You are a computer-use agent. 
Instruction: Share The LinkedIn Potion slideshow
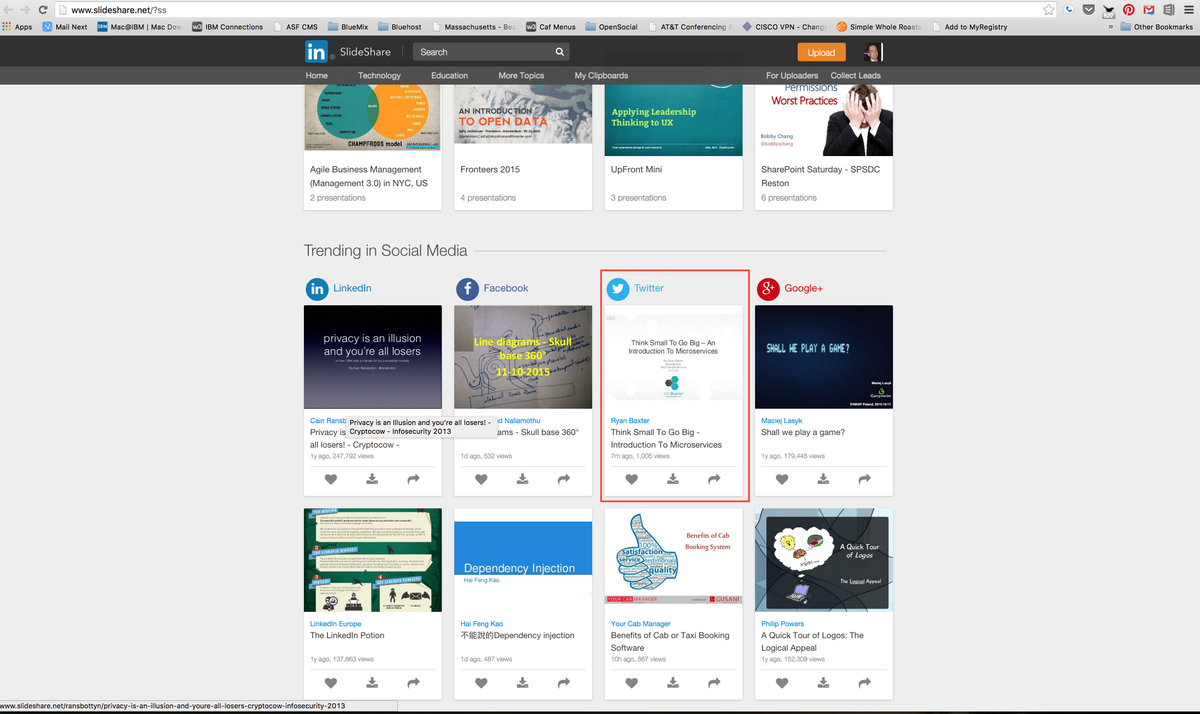[413, 683]
